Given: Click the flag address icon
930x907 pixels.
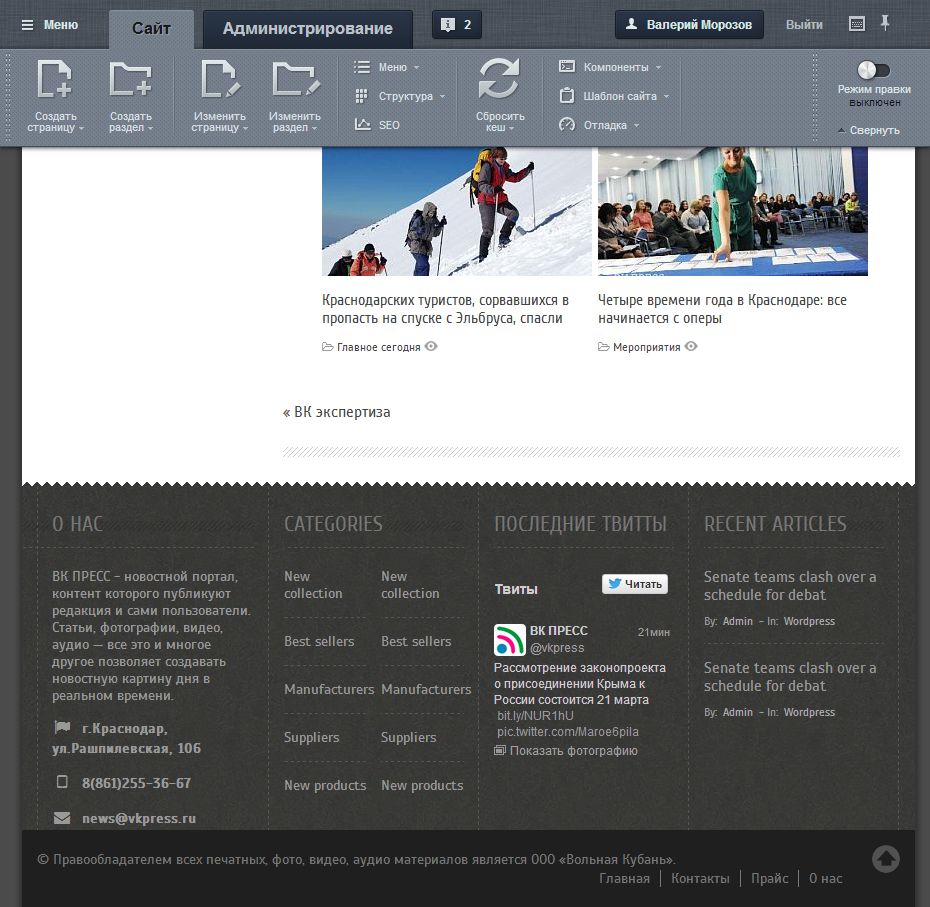Looking at the screenshot, I should 62,727.
